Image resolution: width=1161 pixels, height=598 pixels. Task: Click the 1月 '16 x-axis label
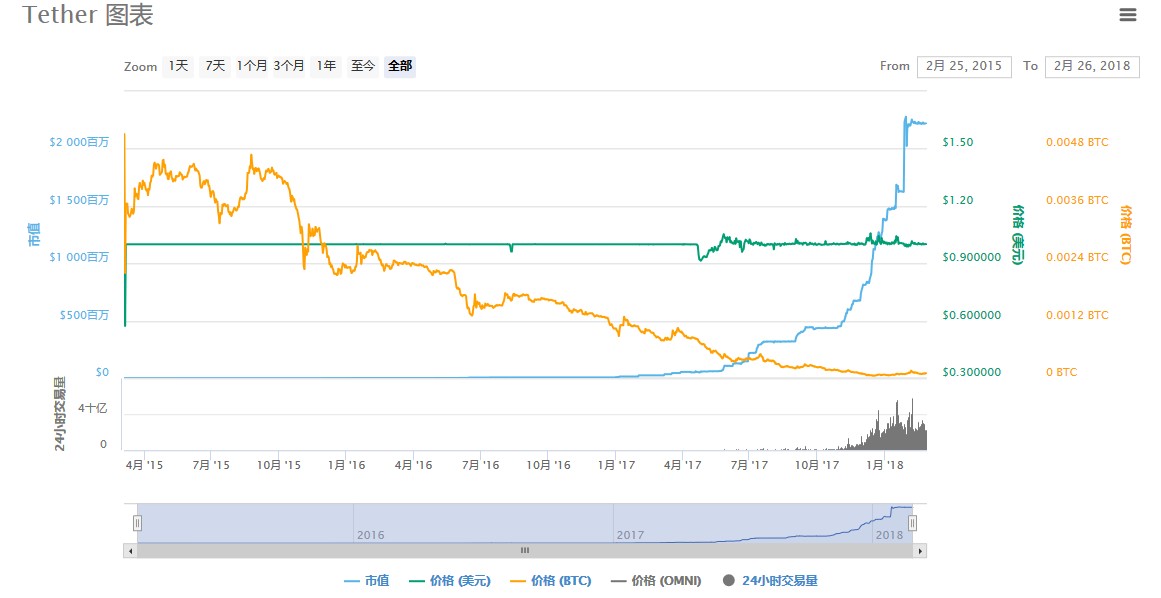347,465
